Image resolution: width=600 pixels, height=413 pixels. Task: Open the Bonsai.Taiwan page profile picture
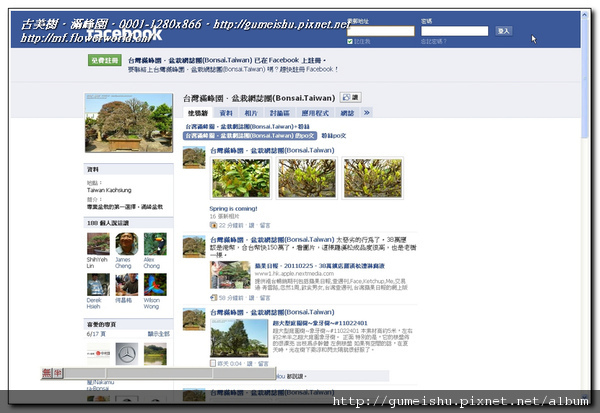[x=129, y=123]
